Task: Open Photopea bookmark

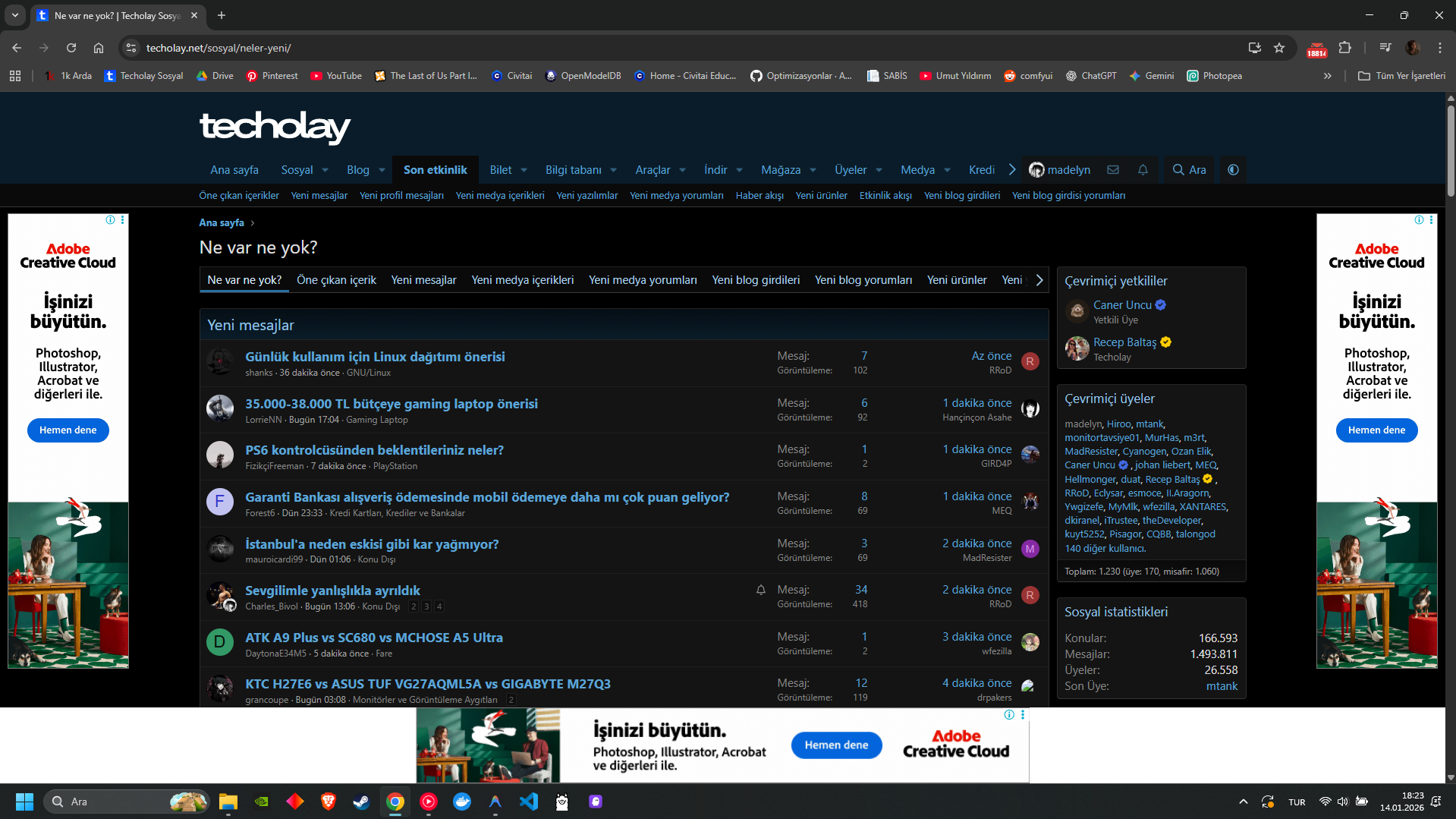Action: 1215,76
